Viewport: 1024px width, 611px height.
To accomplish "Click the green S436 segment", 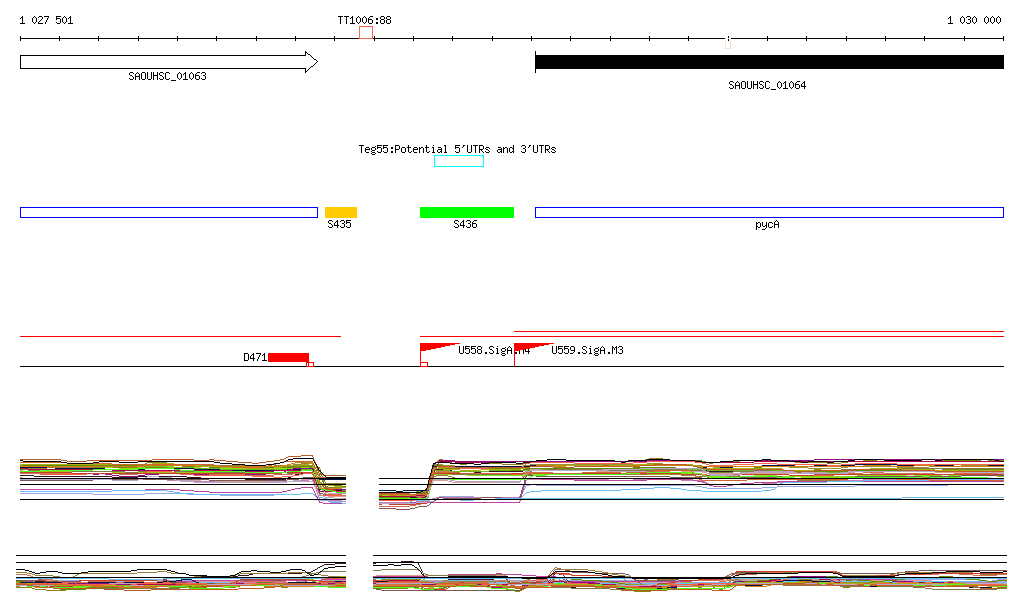I will (x=466, y=212).
